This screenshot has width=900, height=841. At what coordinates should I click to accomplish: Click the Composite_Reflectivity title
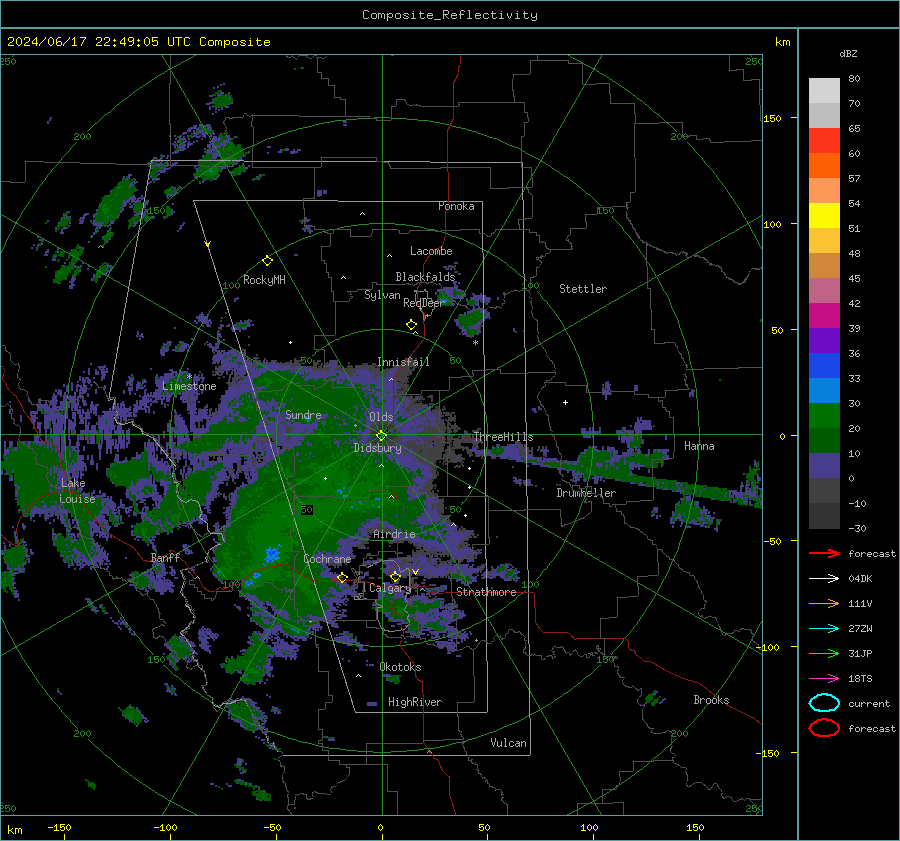(x=450, y=15)
